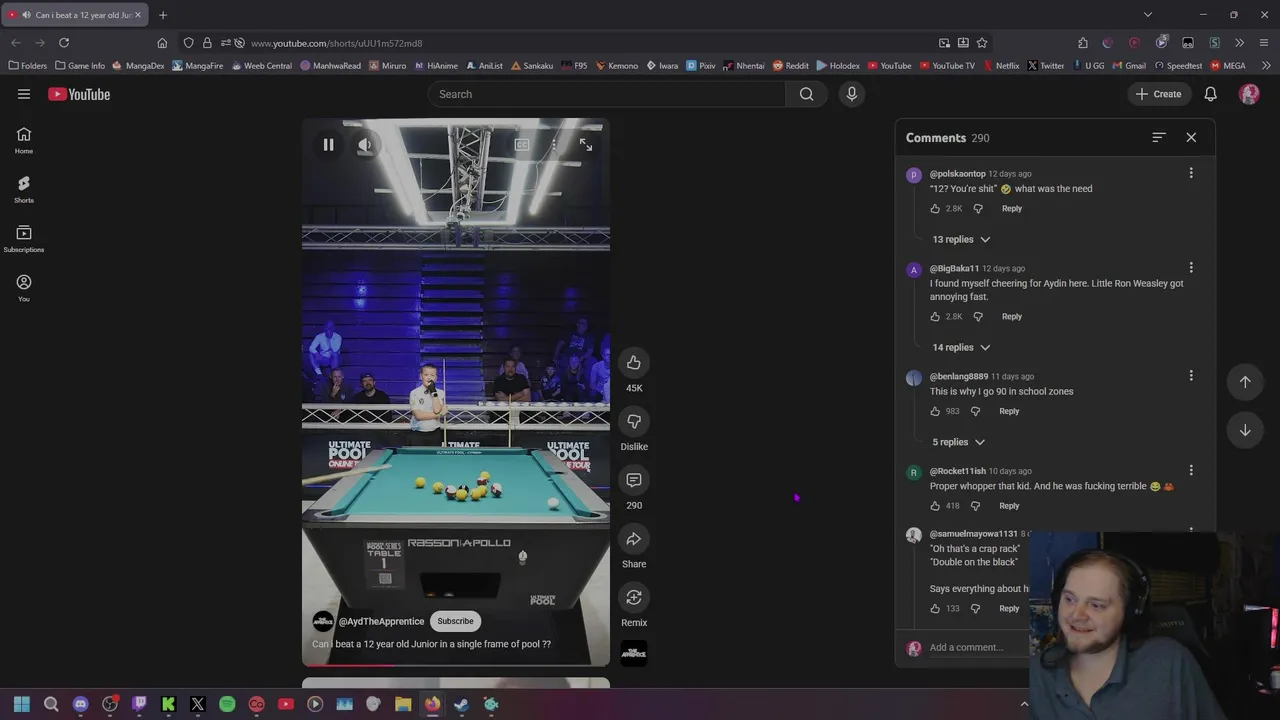Open the Short's more options menu

coord(554,145)
